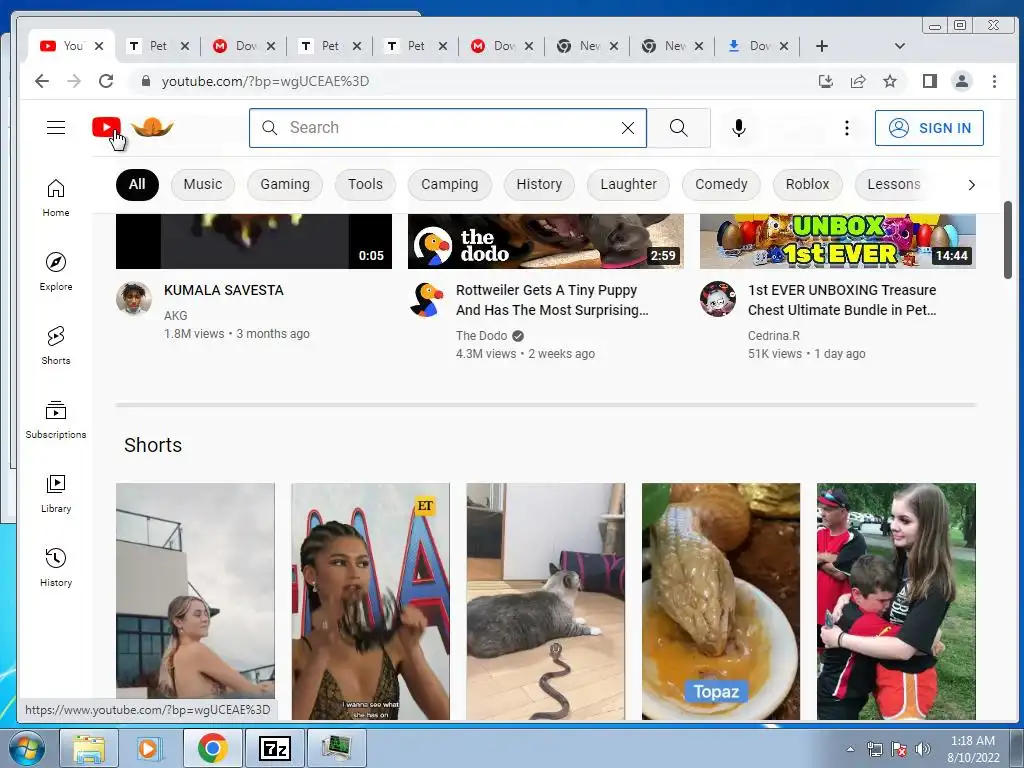Open 7-Zip from the taskbar

pos(274,748)
